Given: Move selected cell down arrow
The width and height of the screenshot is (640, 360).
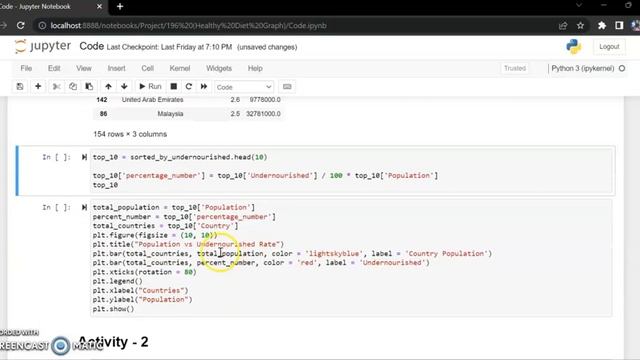Looking at the screenshot, I should [124, 87].
